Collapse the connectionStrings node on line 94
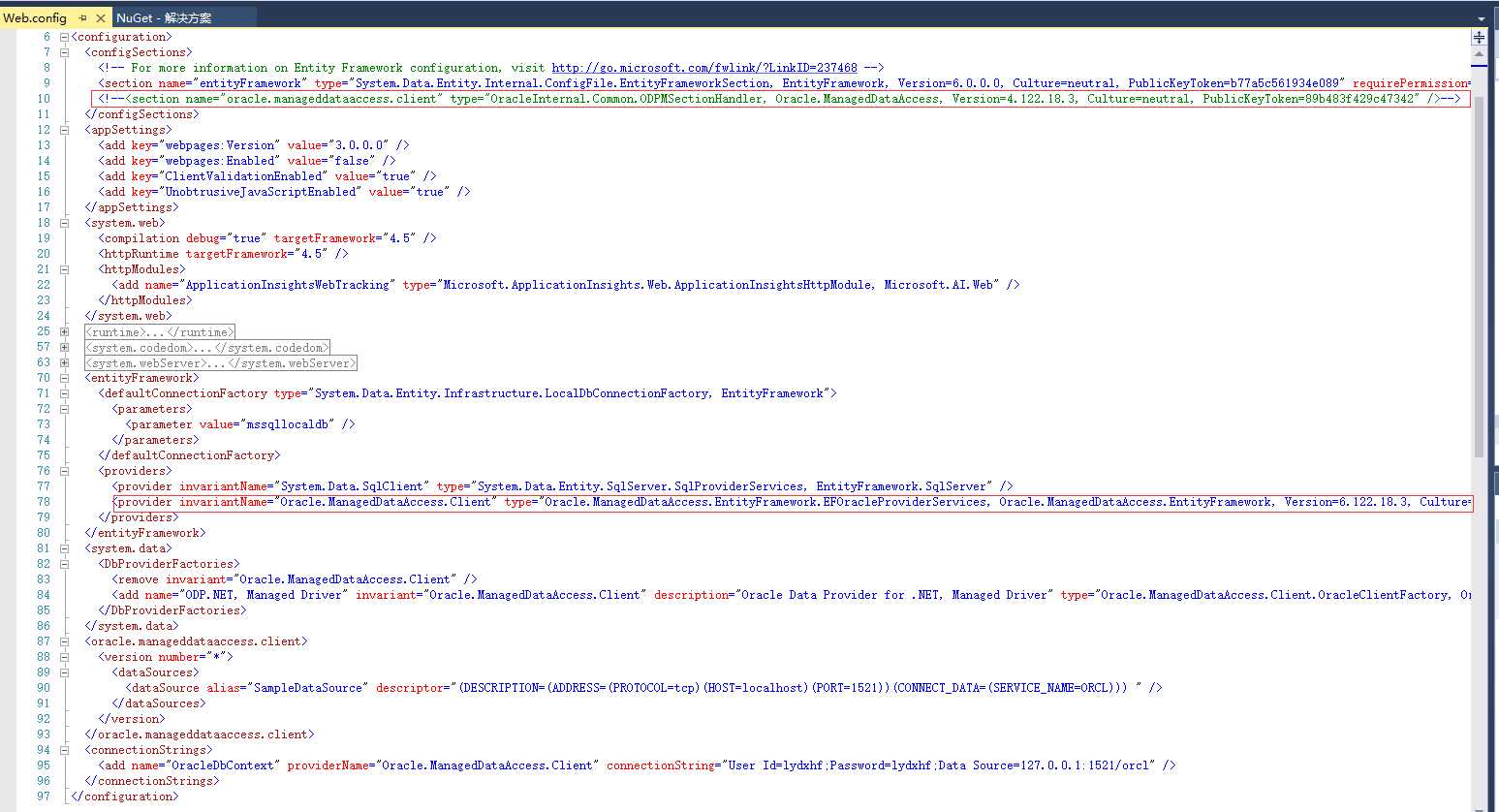 click(64, 750)
